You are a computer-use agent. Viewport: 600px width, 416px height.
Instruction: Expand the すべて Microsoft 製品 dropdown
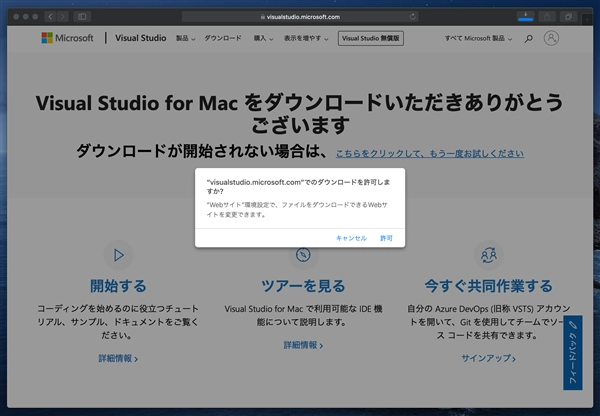coord(478,38)
